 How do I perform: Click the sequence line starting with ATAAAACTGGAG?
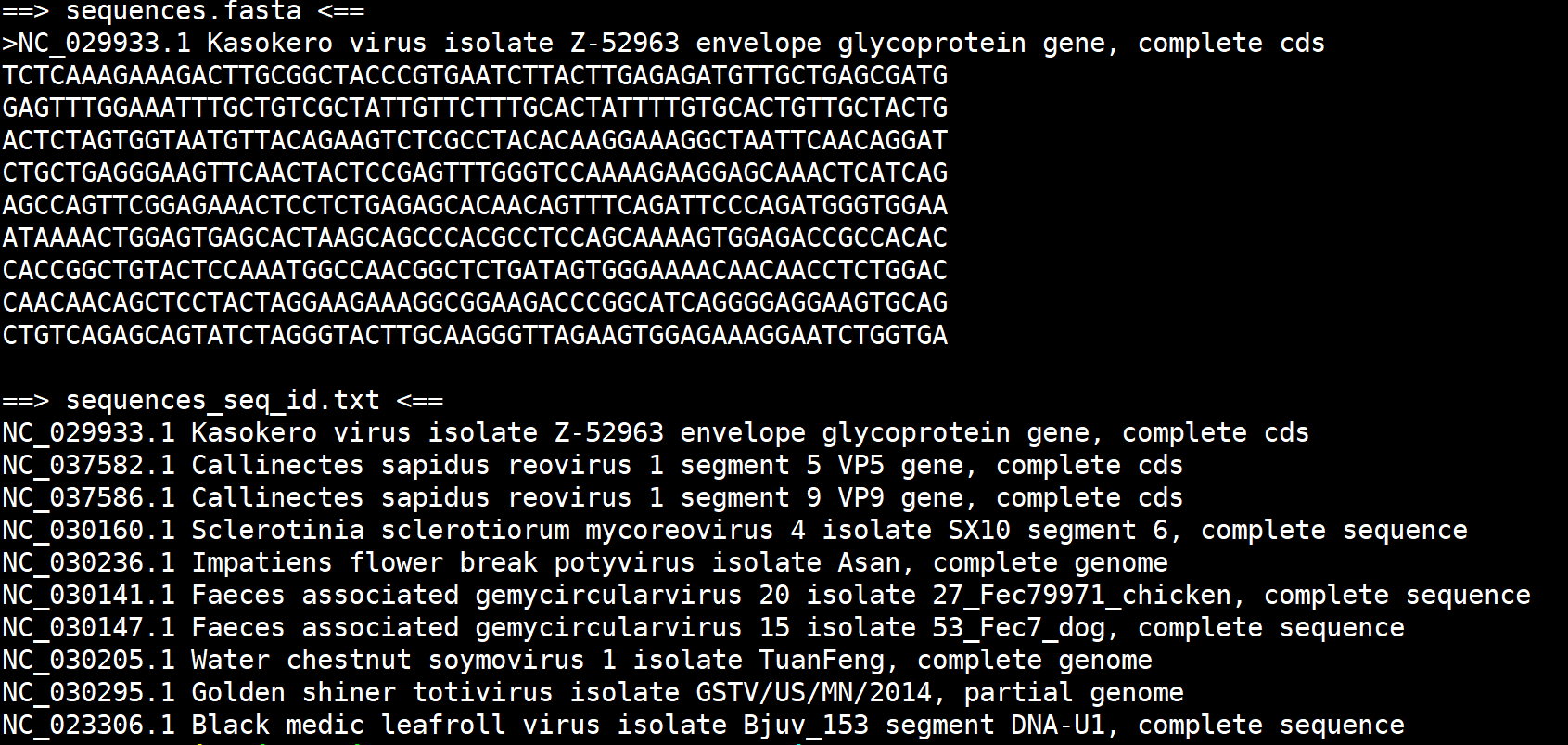click(475, 238)
